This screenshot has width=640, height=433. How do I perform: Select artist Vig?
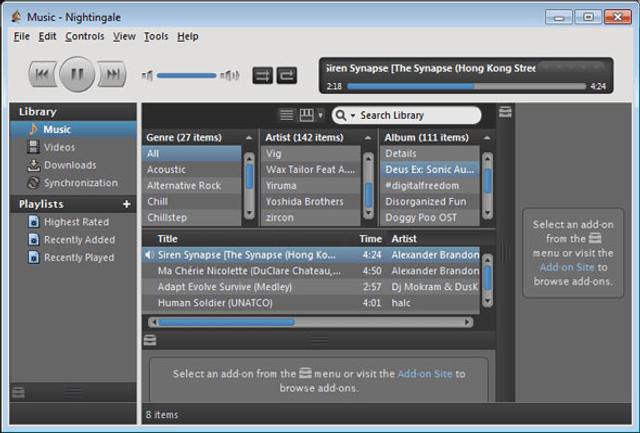(311, 153)
